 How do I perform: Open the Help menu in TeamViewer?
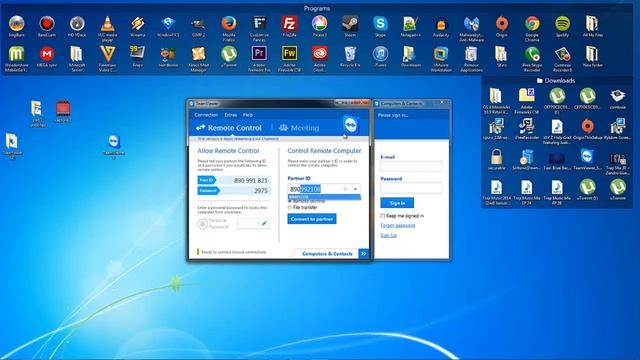pyautogui.click(x=248, y=115)
